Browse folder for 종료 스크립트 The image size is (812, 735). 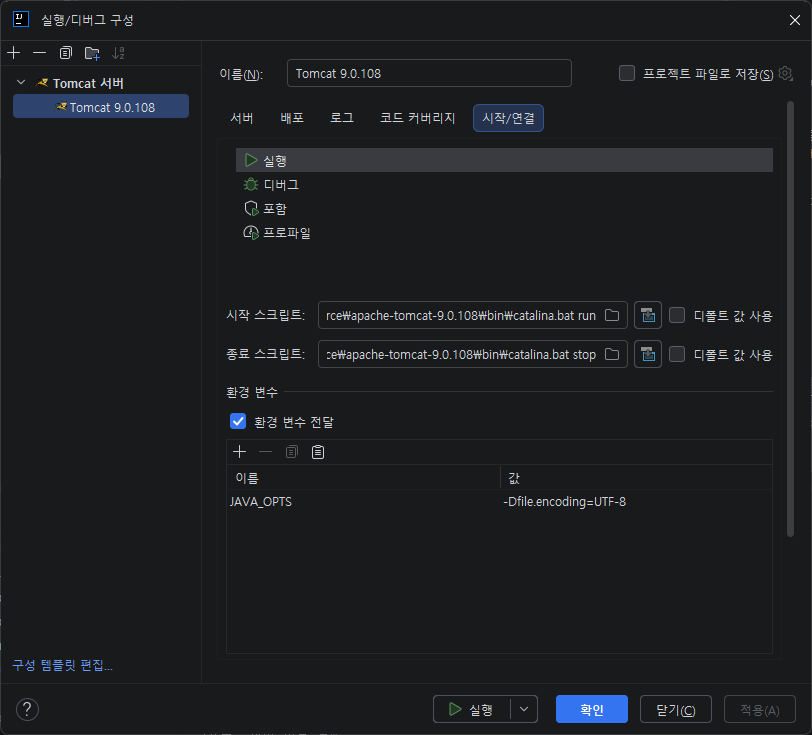pos(612,354)
